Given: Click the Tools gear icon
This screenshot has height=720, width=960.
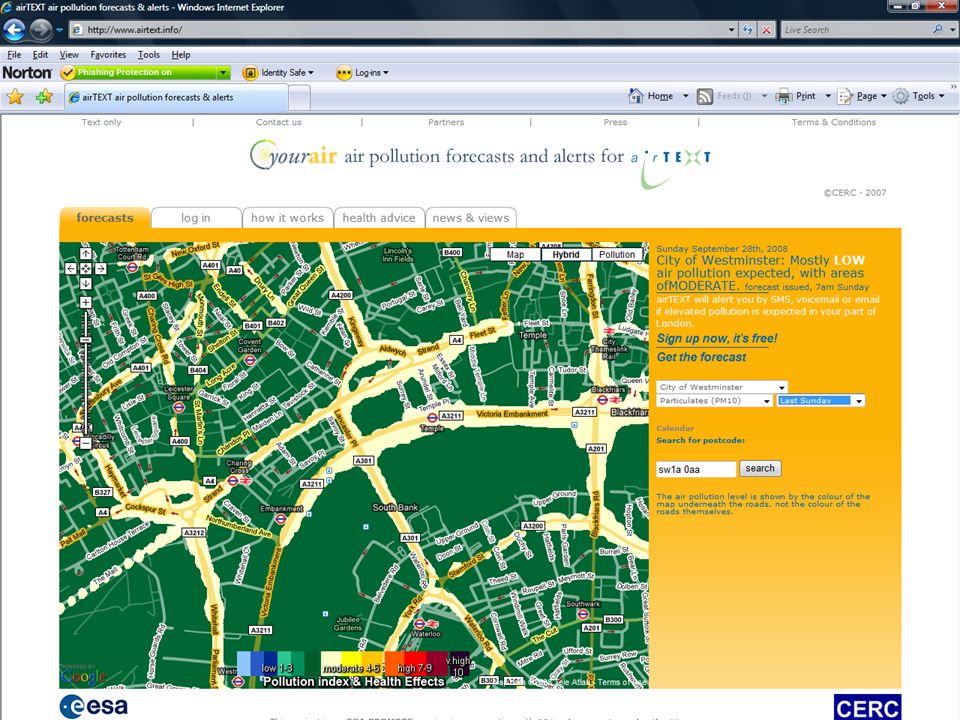Looking at the screenshot, I should pos(901,96).
